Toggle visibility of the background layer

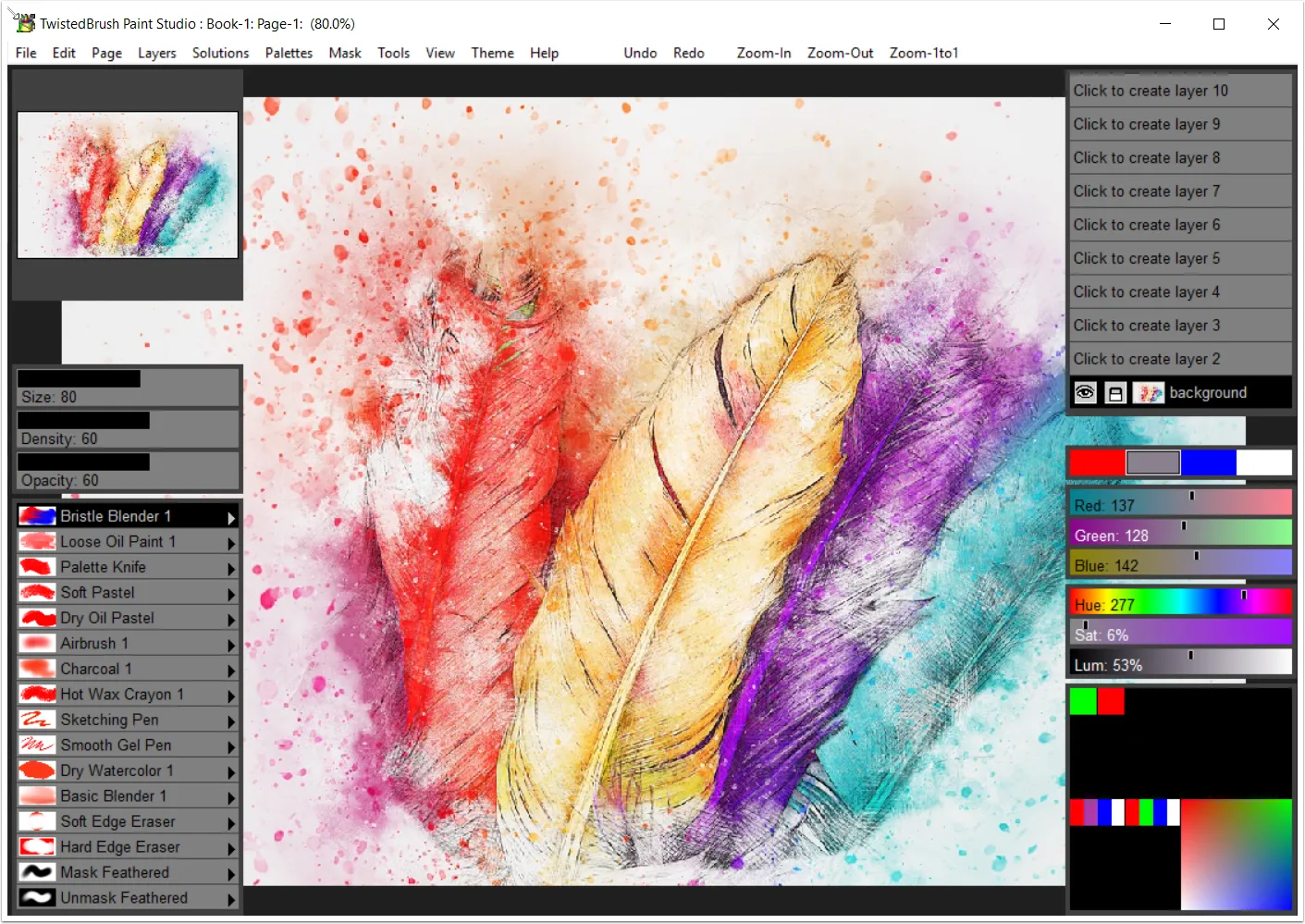coord(1084,392)
